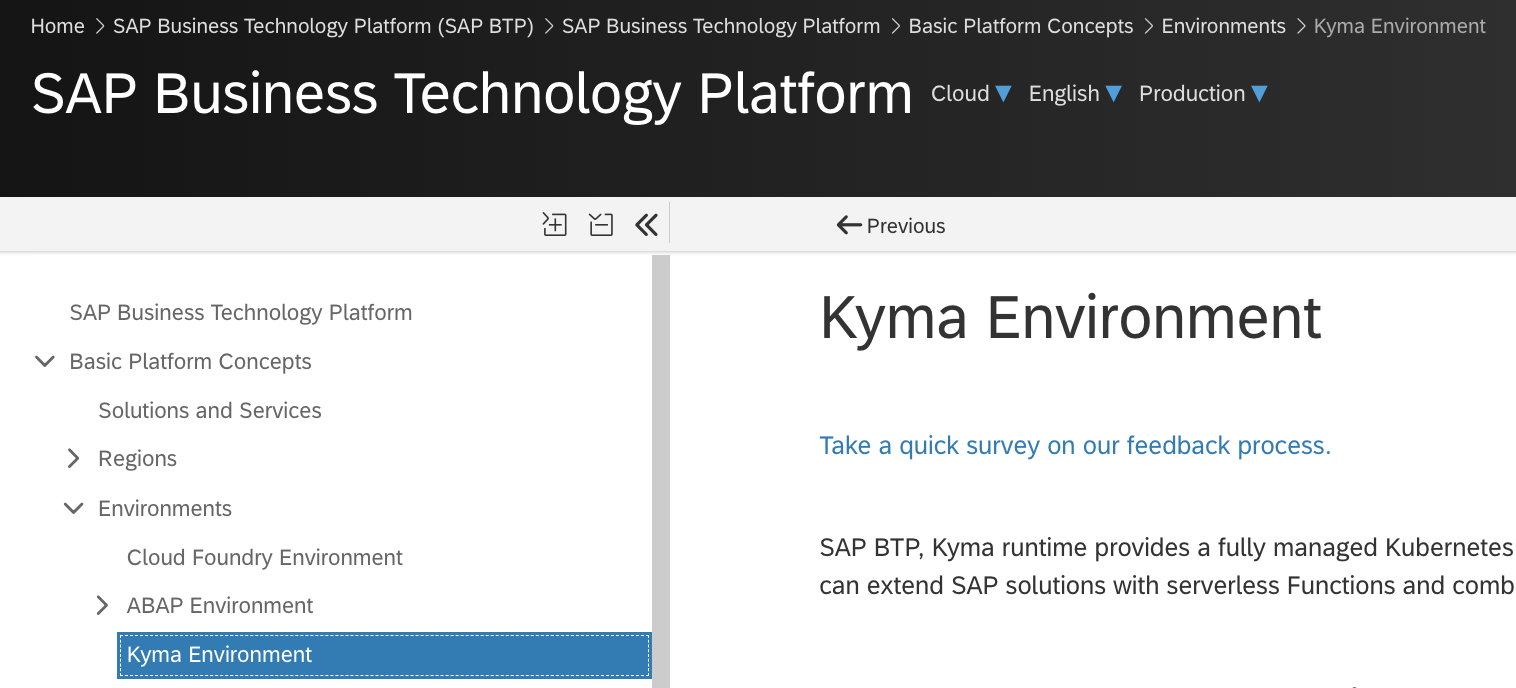Expand the ABAP Environment node
The image size is (1516, 688).
pyautogui.click(x=103, y=606)
